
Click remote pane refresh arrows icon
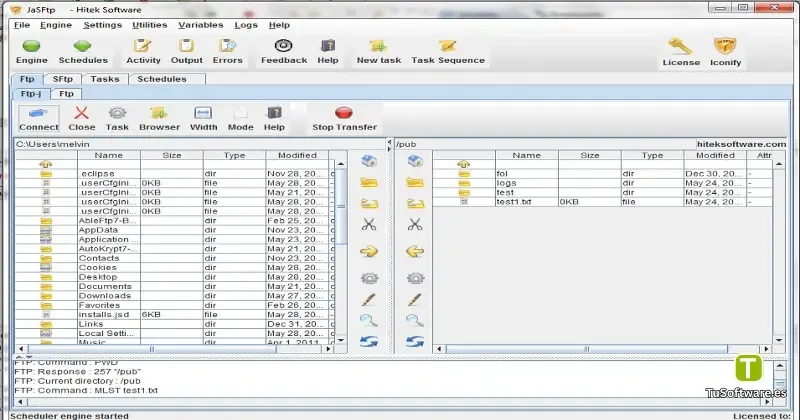(415, 342)
